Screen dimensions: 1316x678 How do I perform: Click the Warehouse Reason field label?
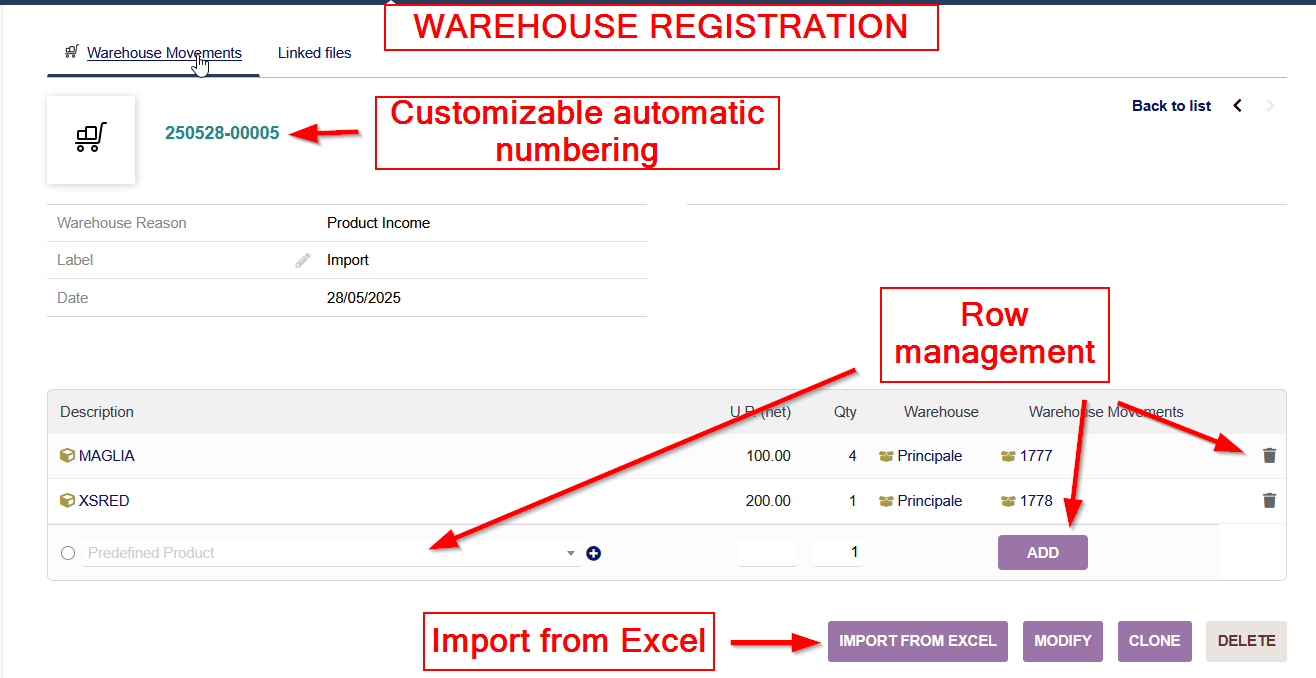(x=122, y=223)
